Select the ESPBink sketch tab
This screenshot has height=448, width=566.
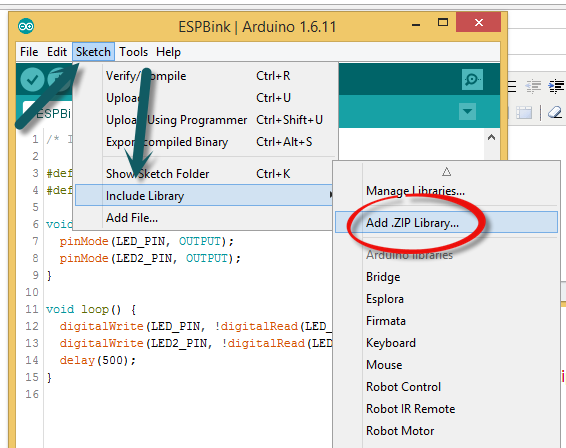(x=48, y=113)
